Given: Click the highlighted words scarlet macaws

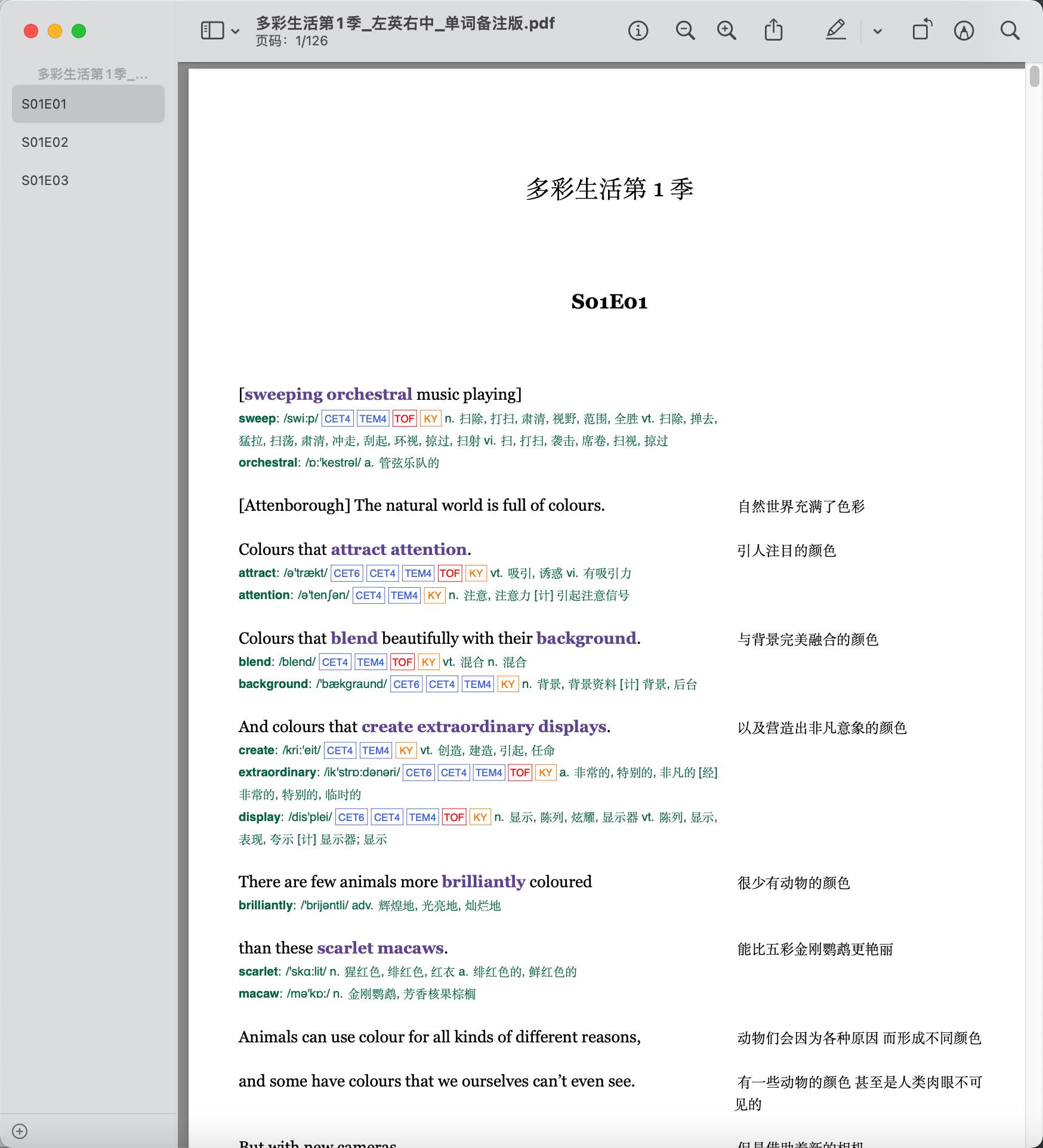Looking at the screenshot, I should click(381, 948).
